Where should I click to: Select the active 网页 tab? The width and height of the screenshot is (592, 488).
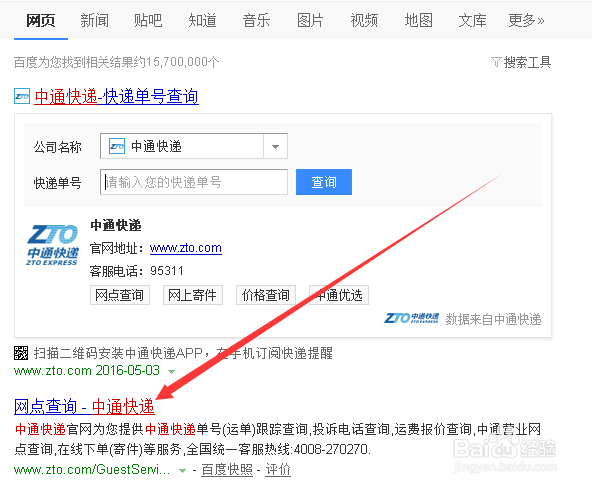(x=41, y=20)
